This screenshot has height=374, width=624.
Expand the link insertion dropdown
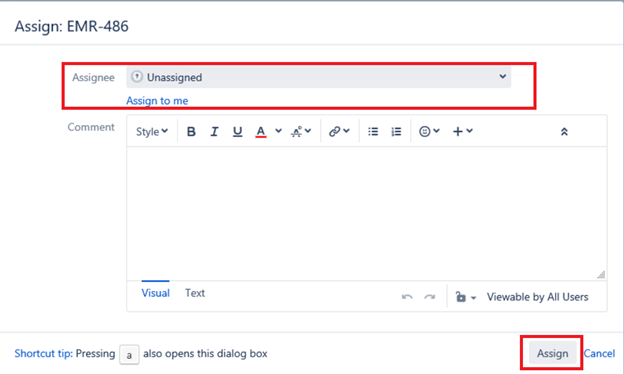(339, 131)
